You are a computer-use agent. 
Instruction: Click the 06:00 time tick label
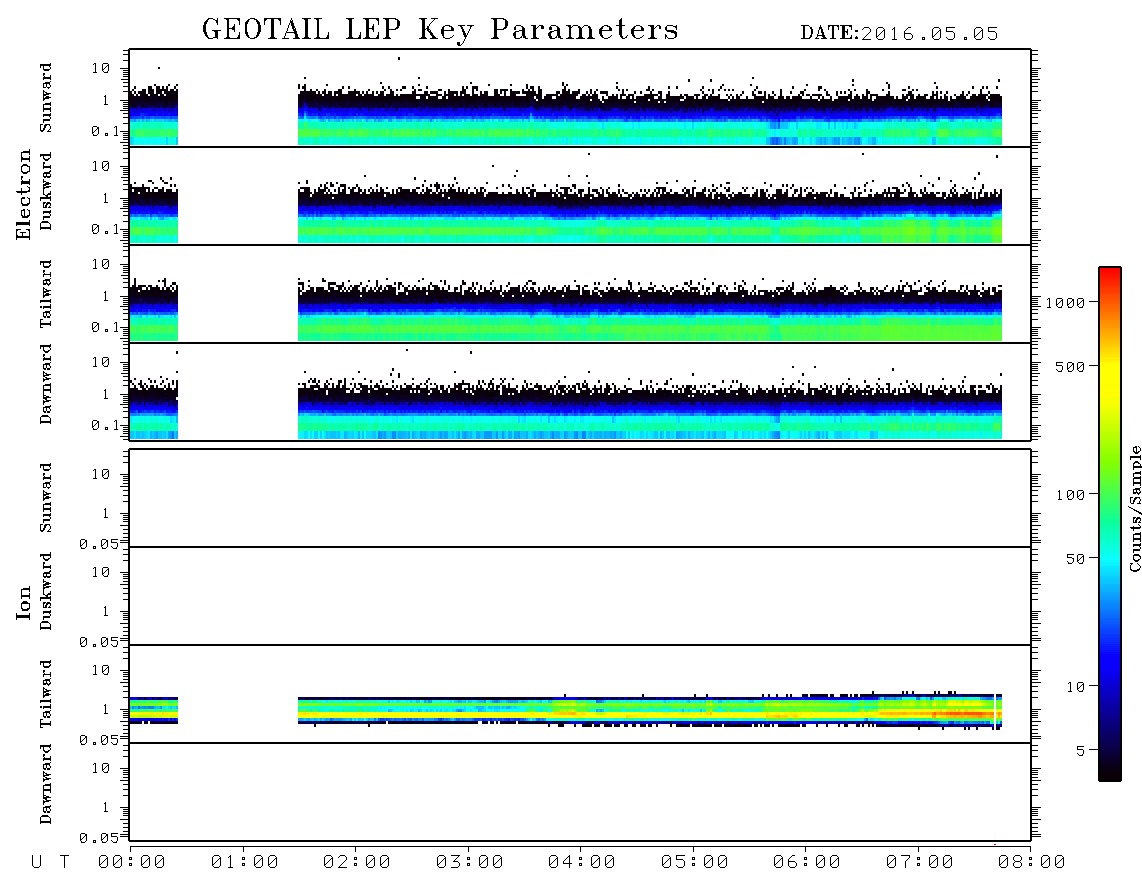coord(807,863)
